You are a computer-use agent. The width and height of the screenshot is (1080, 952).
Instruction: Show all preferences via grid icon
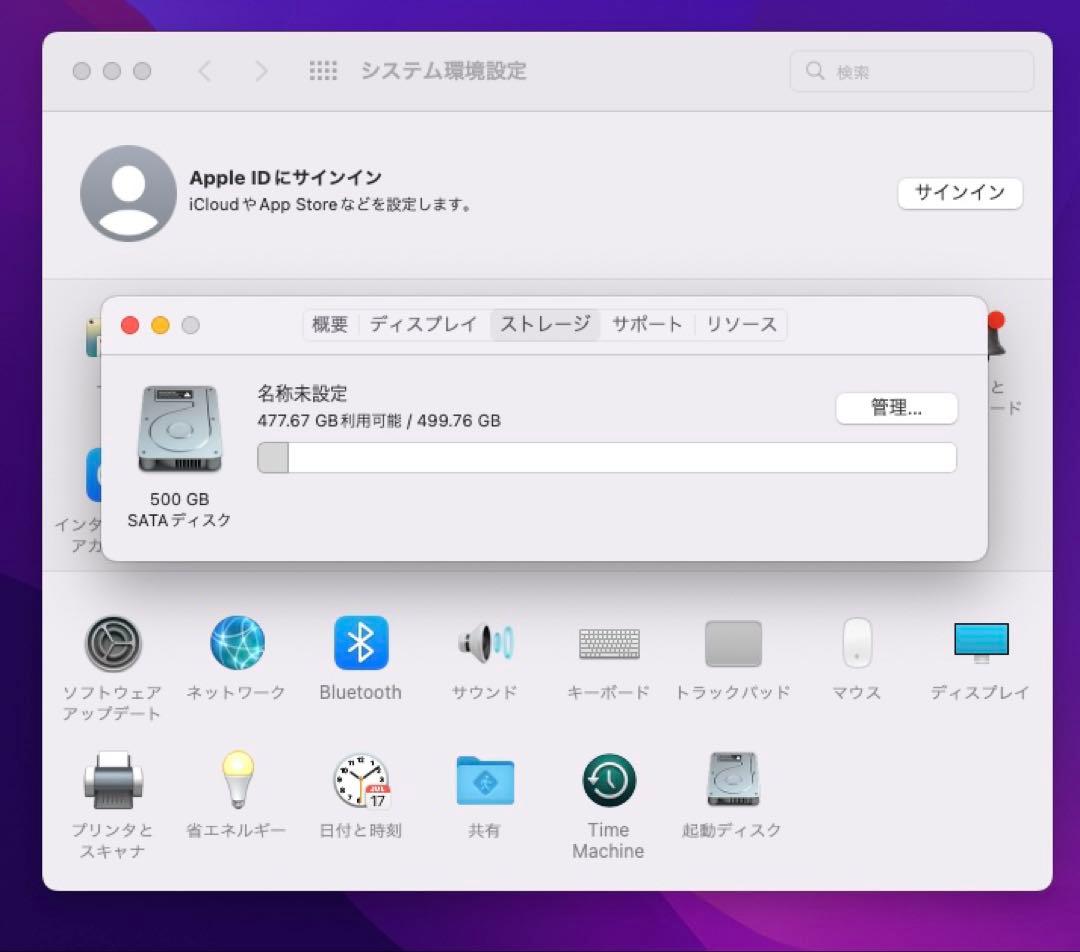pos(324,71)
